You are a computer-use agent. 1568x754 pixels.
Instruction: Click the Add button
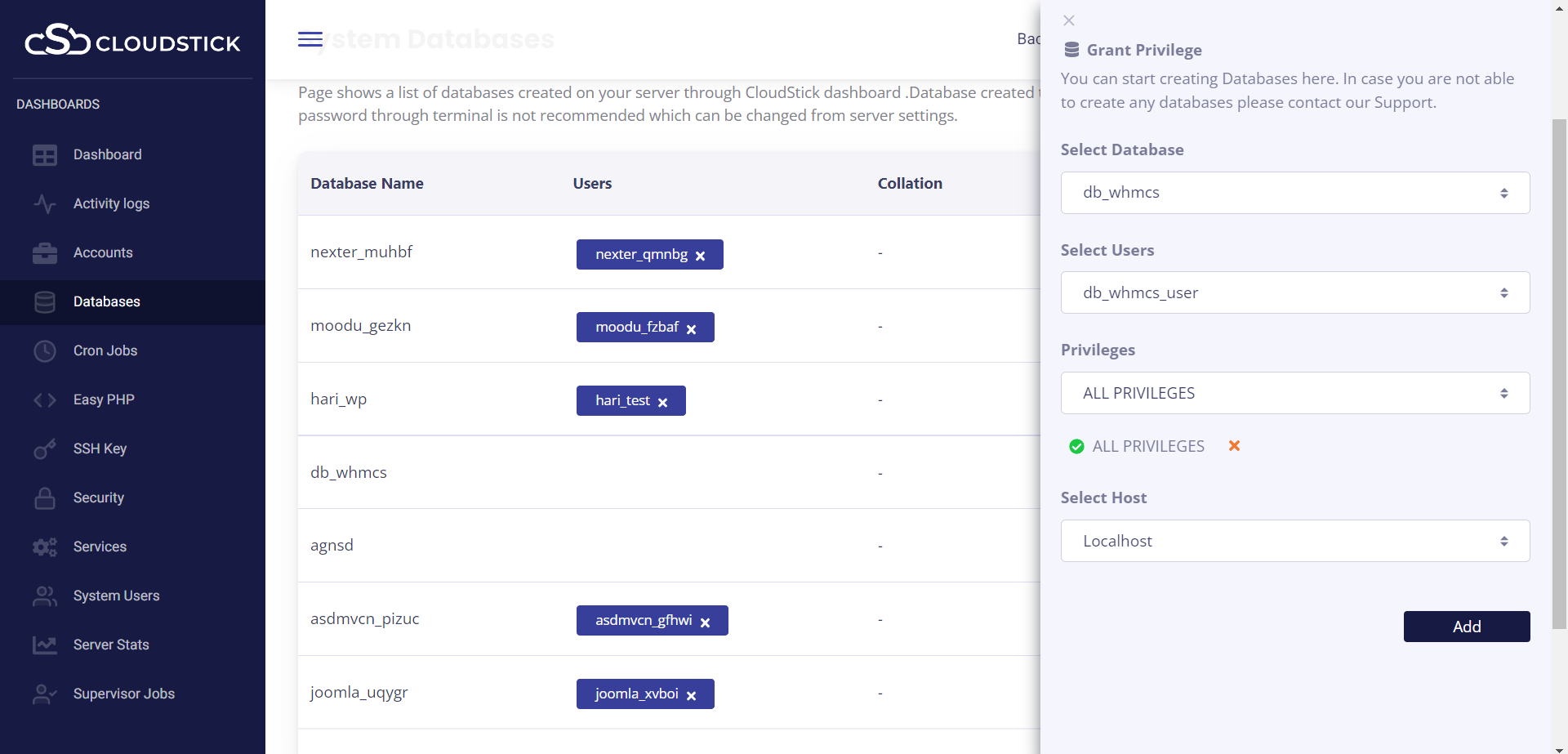point(1466,627)
